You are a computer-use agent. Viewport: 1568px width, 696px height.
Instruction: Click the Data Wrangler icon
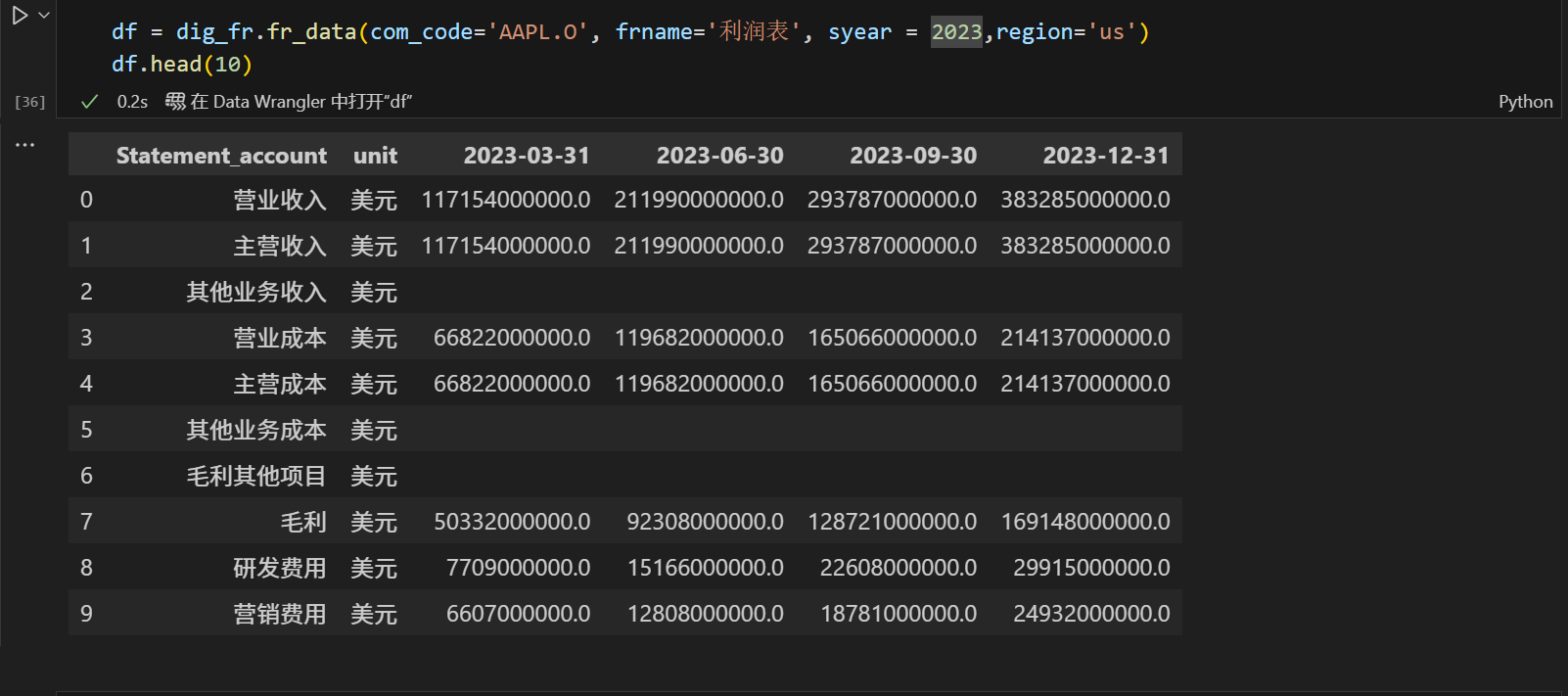click(175, 101)
